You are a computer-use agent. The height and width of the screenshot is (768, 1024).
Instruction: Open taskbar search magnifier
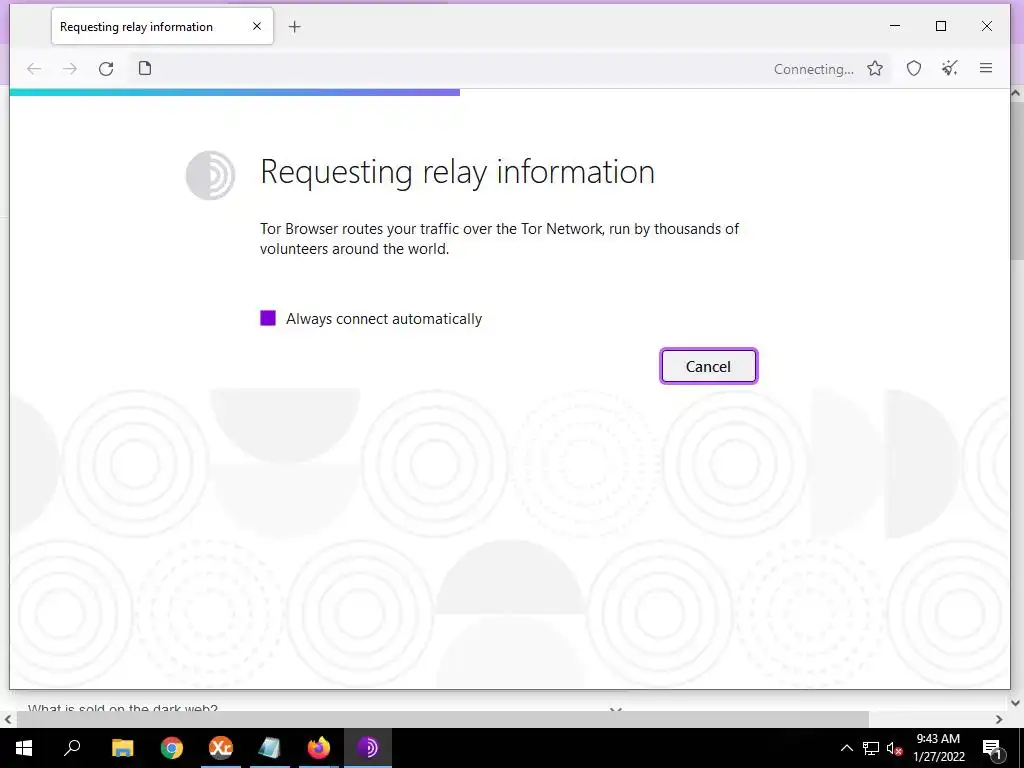pyautogui.click(x=72, y=748)
